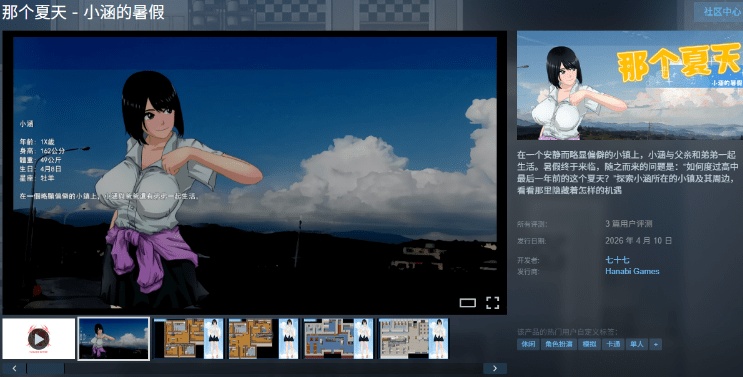Screen dimensions: 743x377
Task: Click the 开发者 label
Action: (x=528, y=260)
